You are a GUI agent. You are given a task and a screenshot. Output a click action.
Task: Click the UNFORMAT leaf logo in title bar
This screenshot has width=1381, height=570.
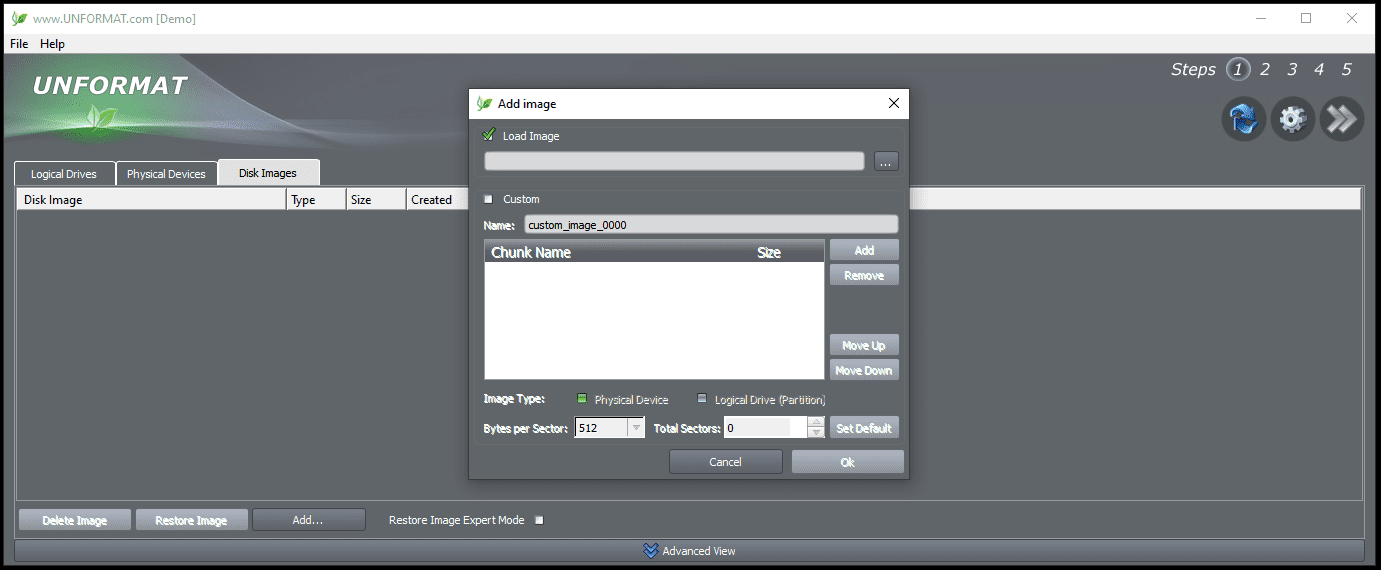tap(19, 19)
